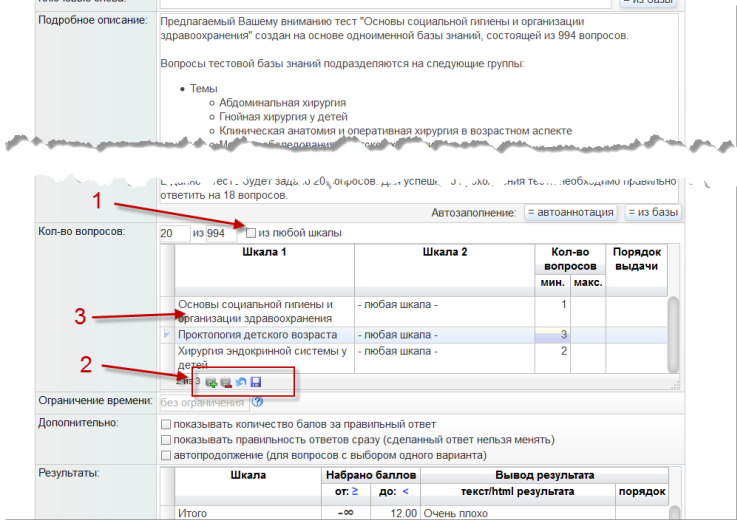Viewport: 737px width, 520px height.
Task: Click '- любая шкала -' in the Хирургия row
Action: (398, 351)
